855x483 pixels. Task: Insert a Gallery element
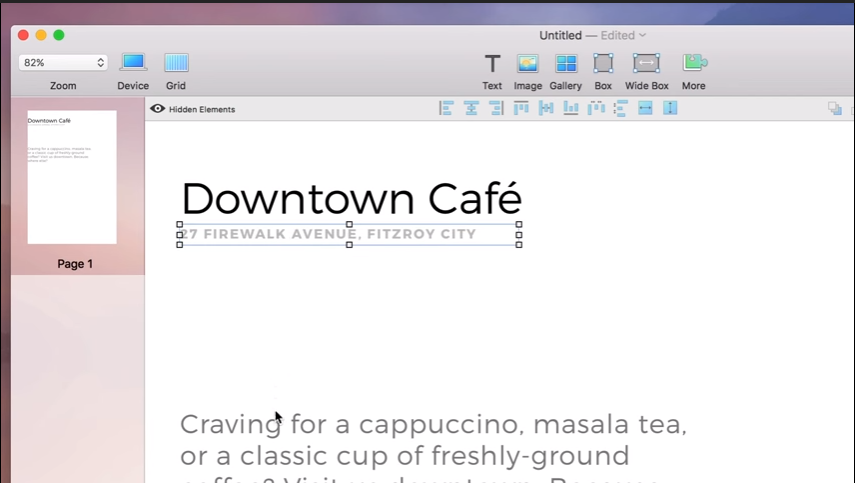click(x=566, y=64)
